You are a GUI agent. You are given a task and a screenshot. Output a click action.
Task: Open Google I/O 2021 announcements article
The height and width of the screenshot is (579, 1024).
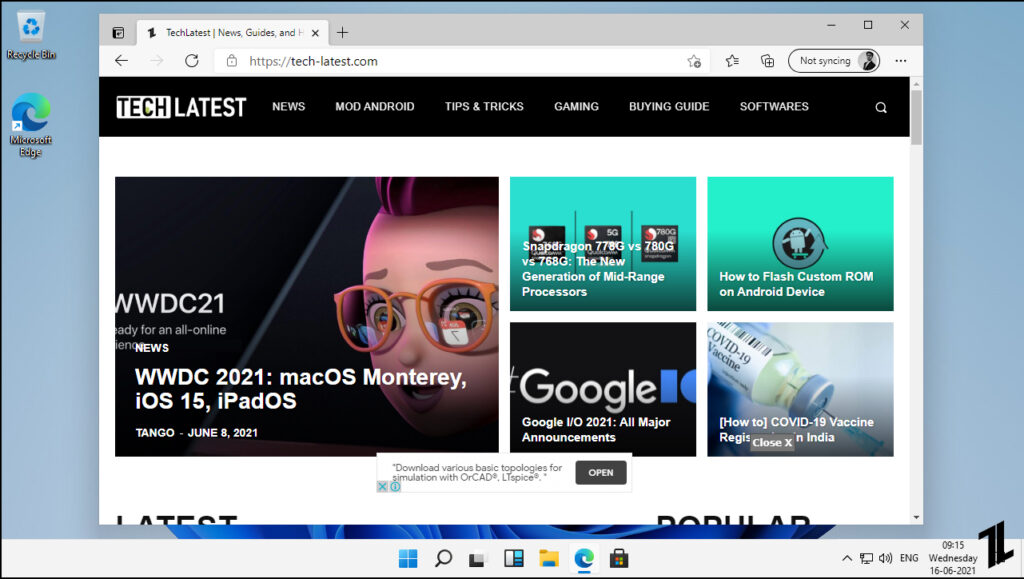point(596,430)
